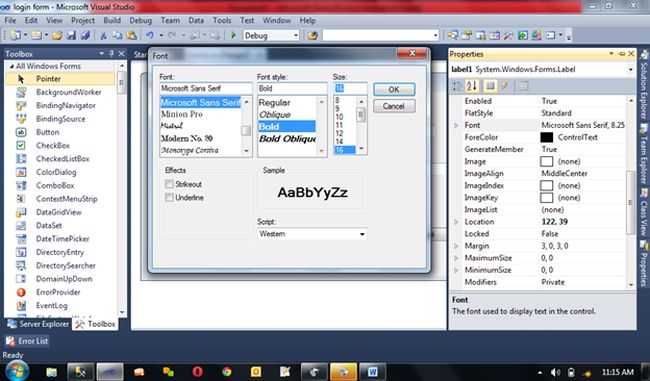The width and height of the screenshot is (650, 381).
Task: Switch Properties grid to Alphabetical sorting
Action: [x=472, y=86]
